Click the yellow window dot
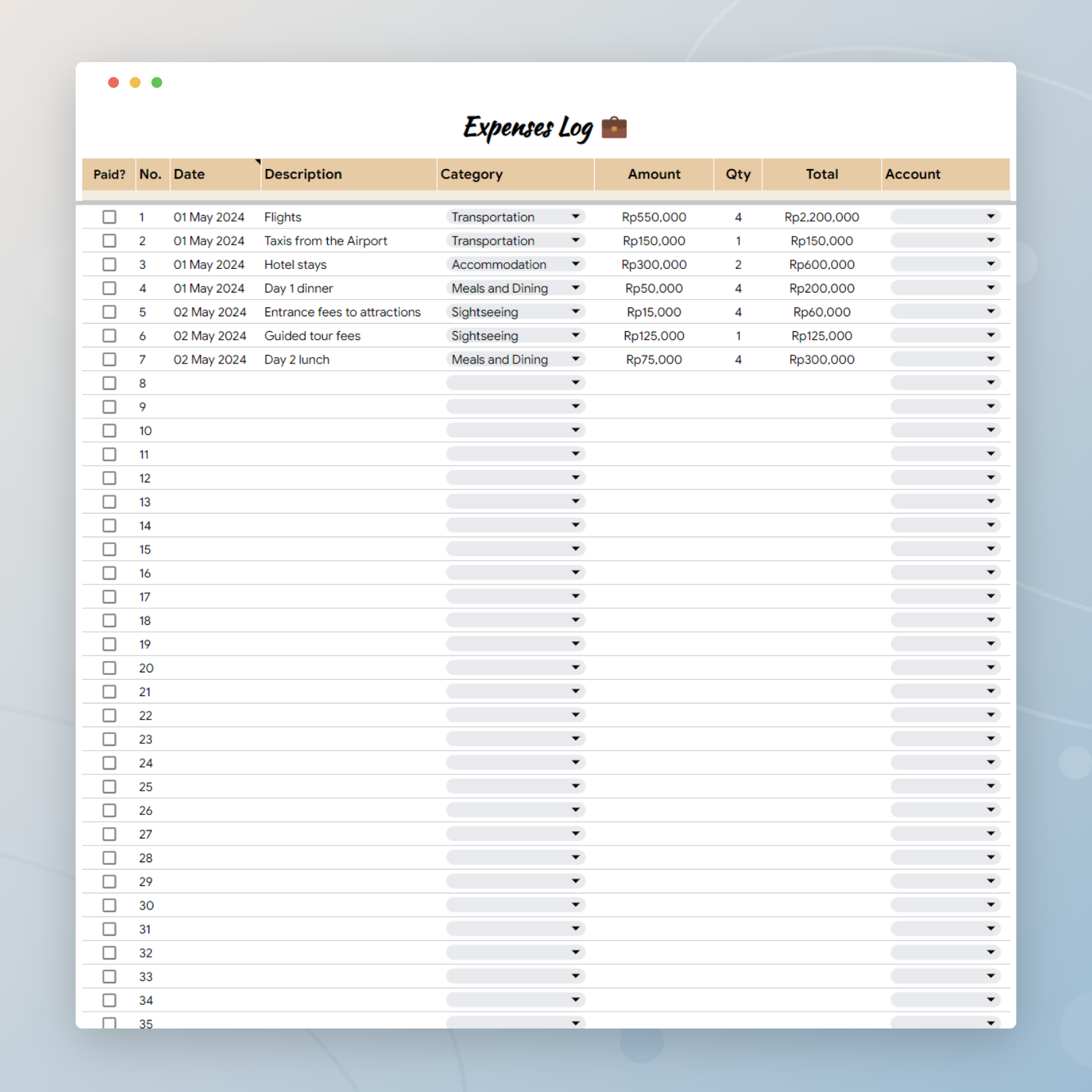The height and width of the screenshot is (1092, 1092). 135,82
